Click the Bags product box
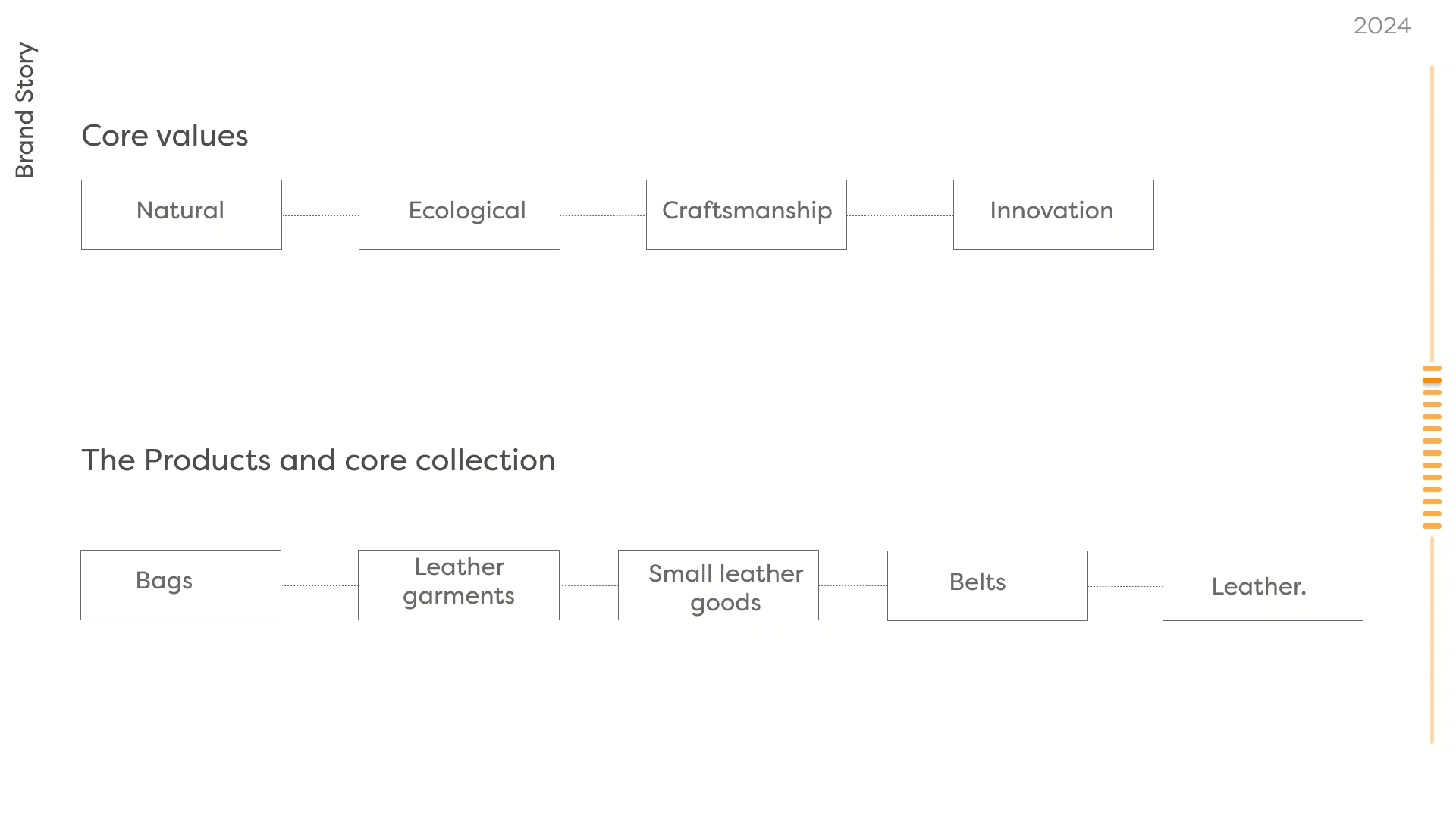This screenshot has width=1456, height=819. coord(180,585)
